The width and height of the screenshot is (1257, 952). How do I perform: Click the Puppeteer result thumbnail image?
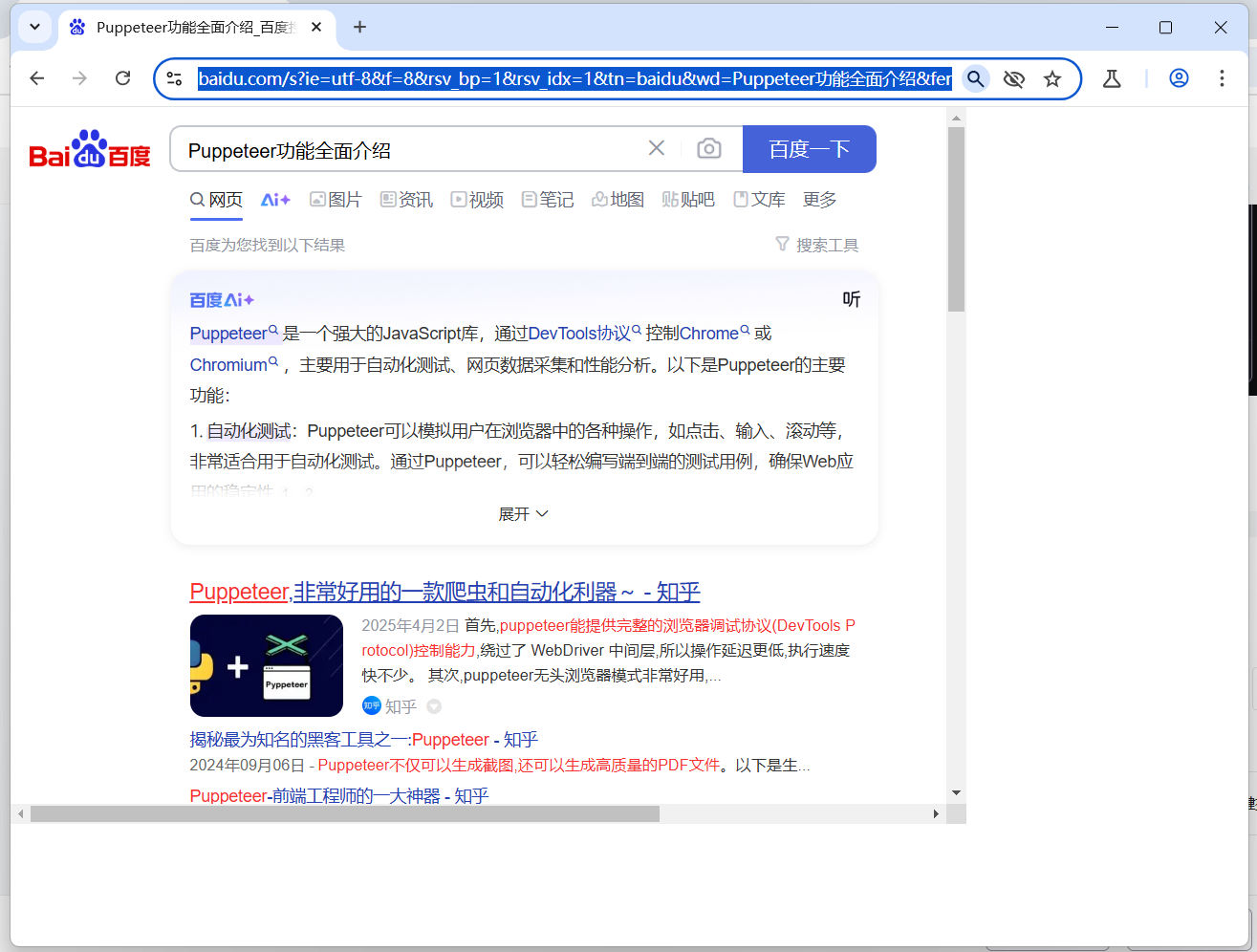coord(267,666)
